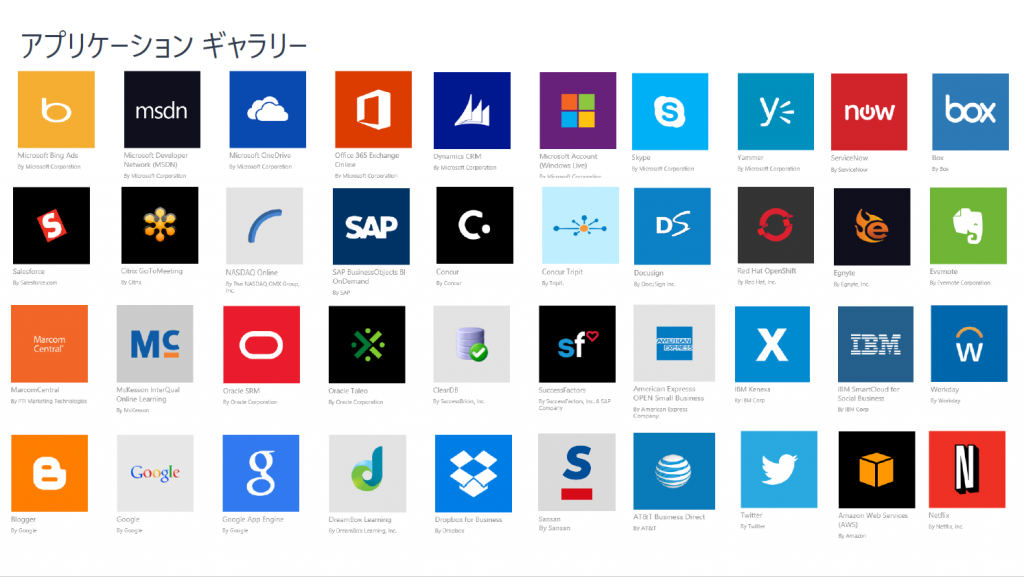Click the 'Oracle Taleo' name text
Viewport: 1024px width, 577px height.
[x=348, y=391]
